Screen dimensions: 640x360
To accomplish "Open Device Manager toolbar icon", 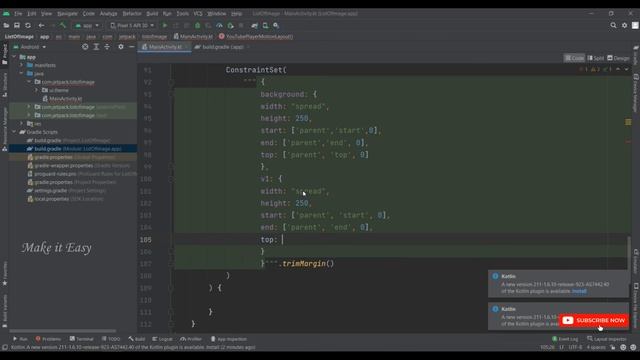I will tap(265, 25).
